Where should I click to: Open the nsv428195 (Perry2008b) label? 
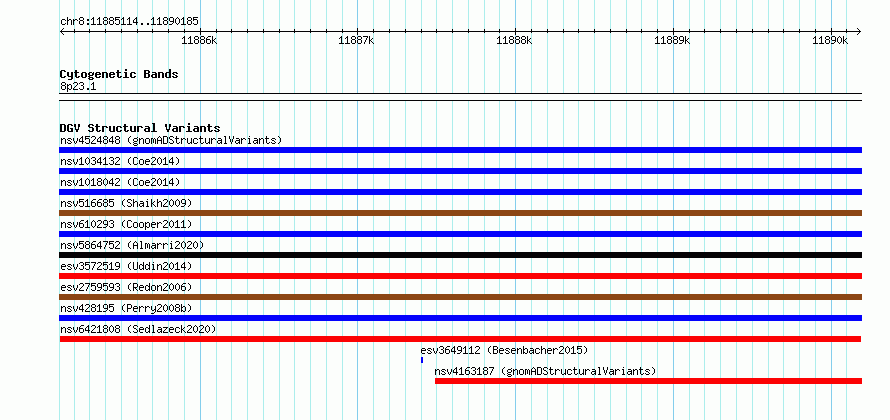126,308
